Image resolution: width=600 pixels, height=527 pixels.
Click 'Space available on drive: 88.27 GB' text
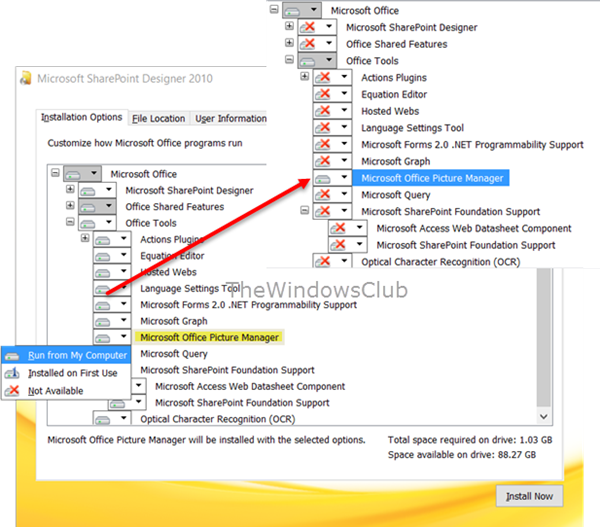tap(462, 455)
